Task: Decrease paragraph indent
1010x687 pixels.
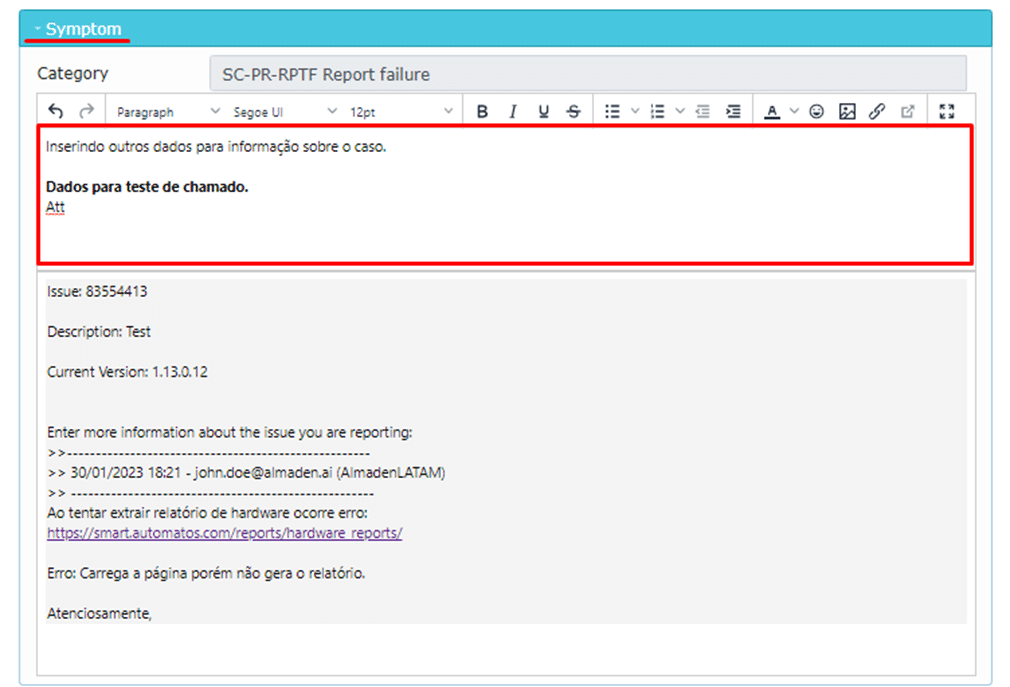Action: point(702,112)
